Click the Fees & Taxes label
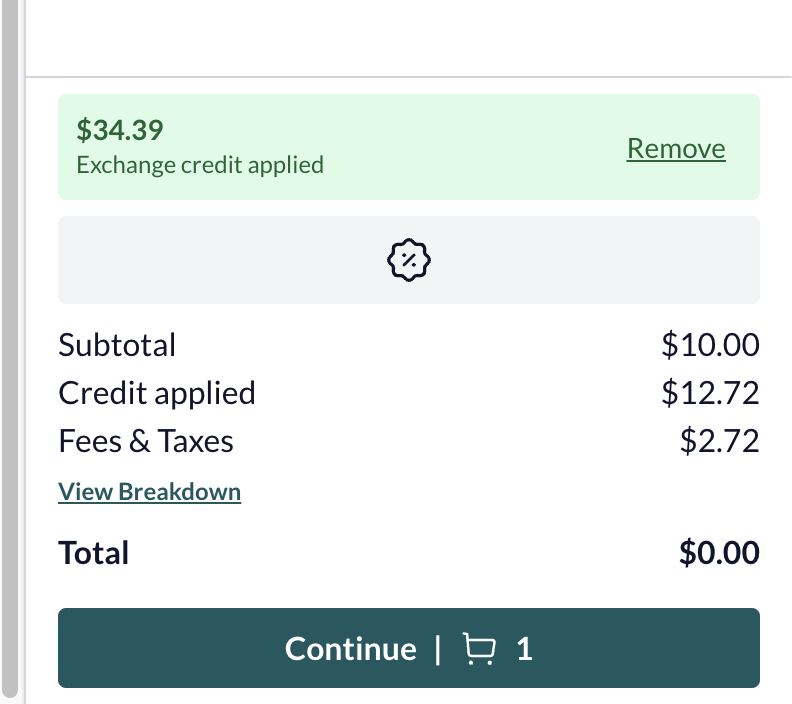 tap(146, 441)
